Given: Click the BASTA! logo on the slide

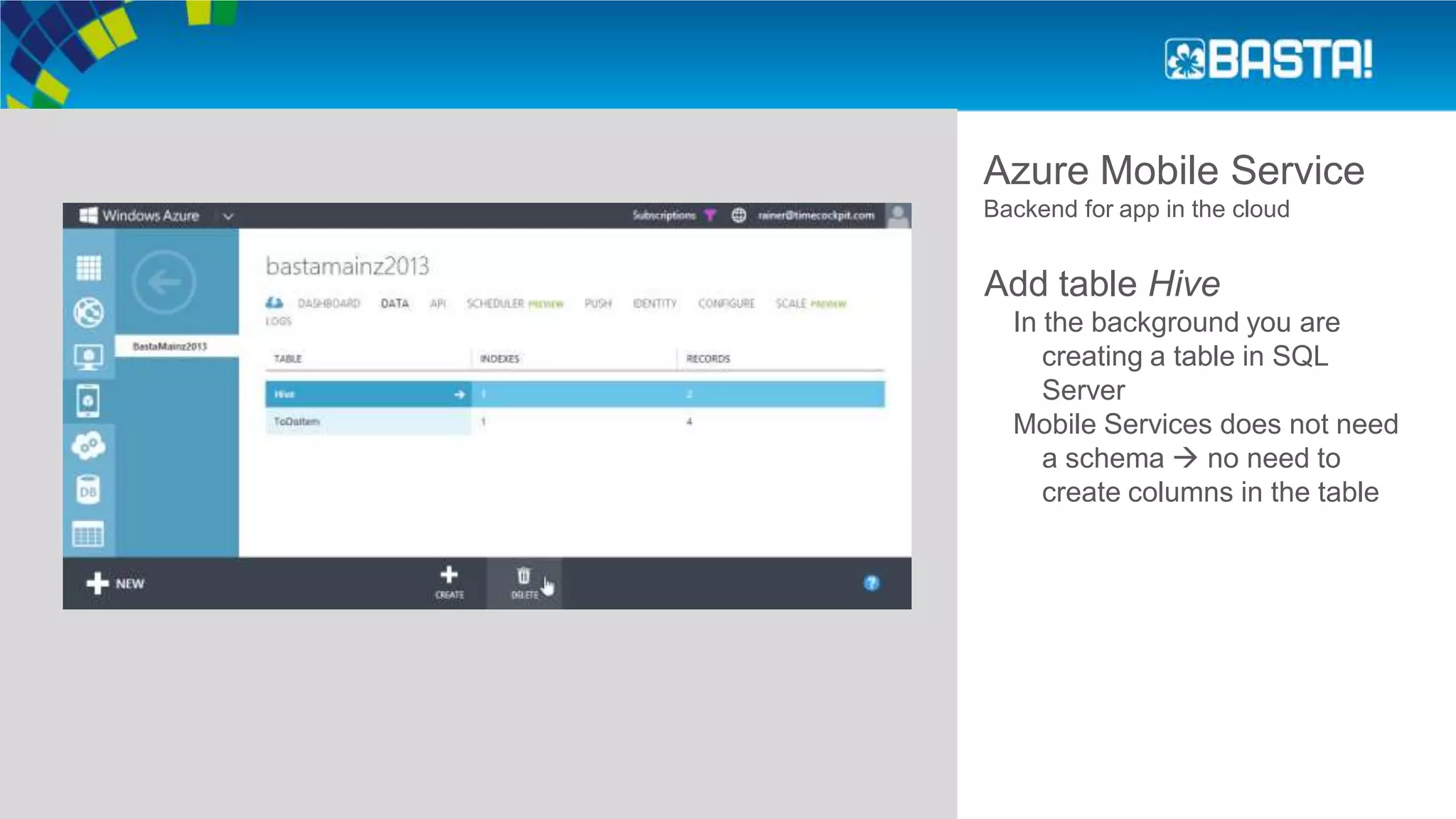Looking at the screenshot, I should click(1269, 58).
